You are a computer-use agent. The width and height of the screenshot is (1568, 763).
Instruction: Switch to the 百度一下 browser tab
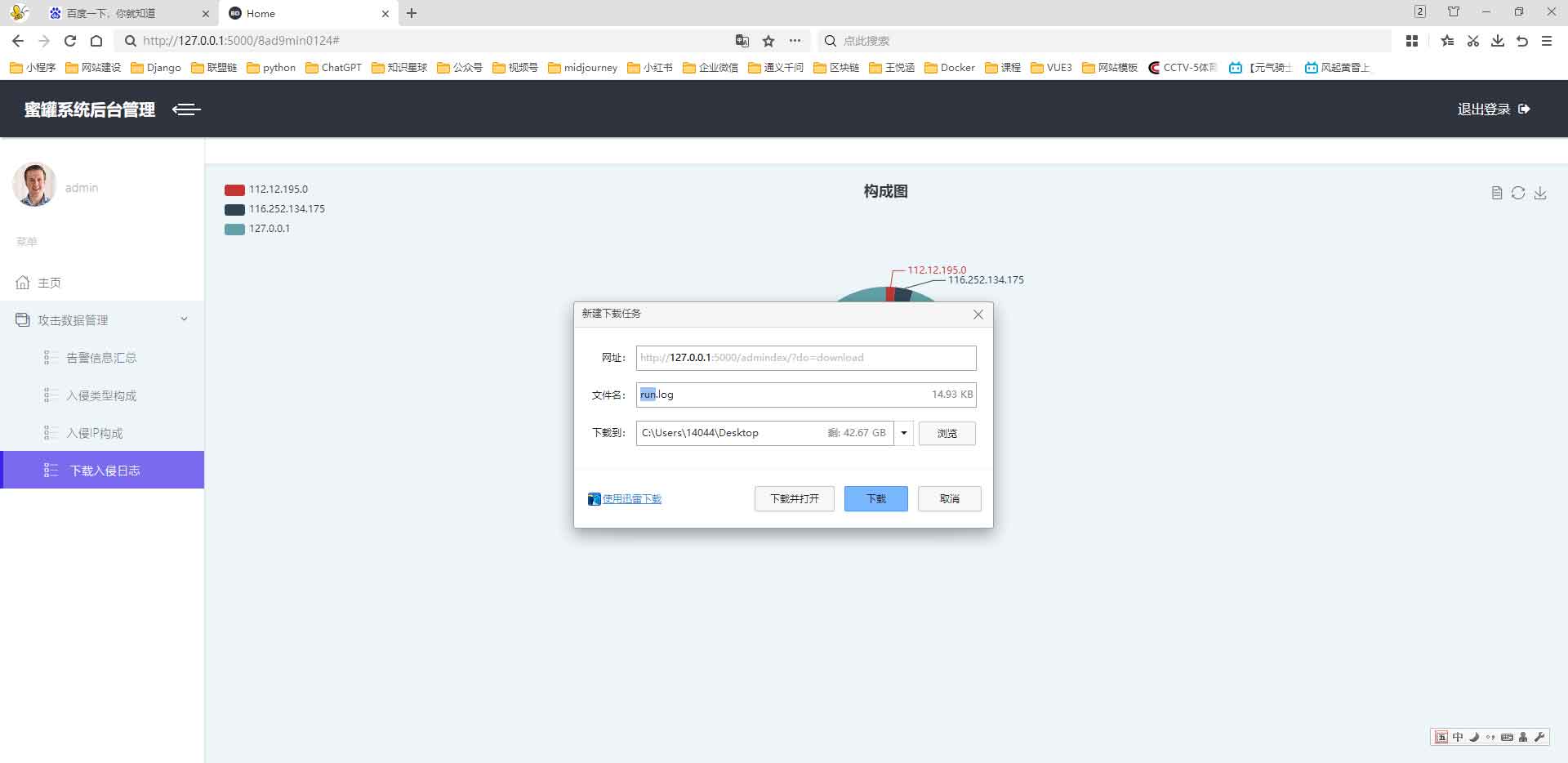pyautogui.click(x=110, y=13)
